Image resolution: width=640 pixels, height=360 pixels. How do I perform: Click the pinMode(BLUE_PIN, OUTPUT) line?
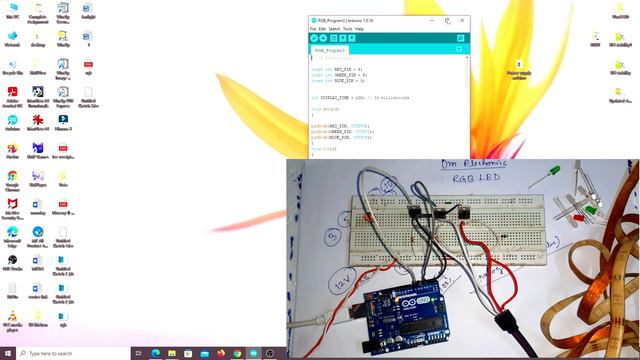tap(342, 138)
